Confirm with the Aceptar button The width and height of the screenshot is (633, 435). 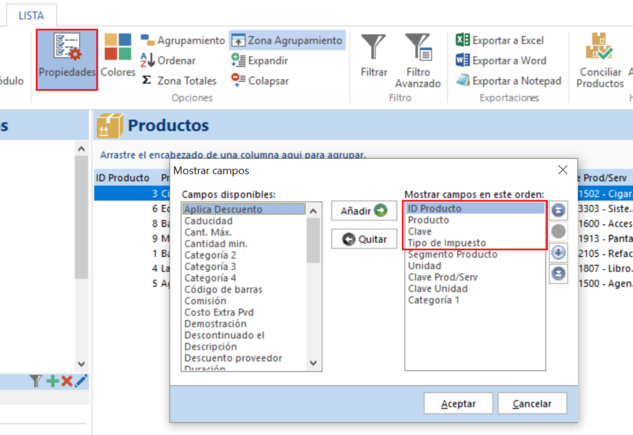[458, 403]
